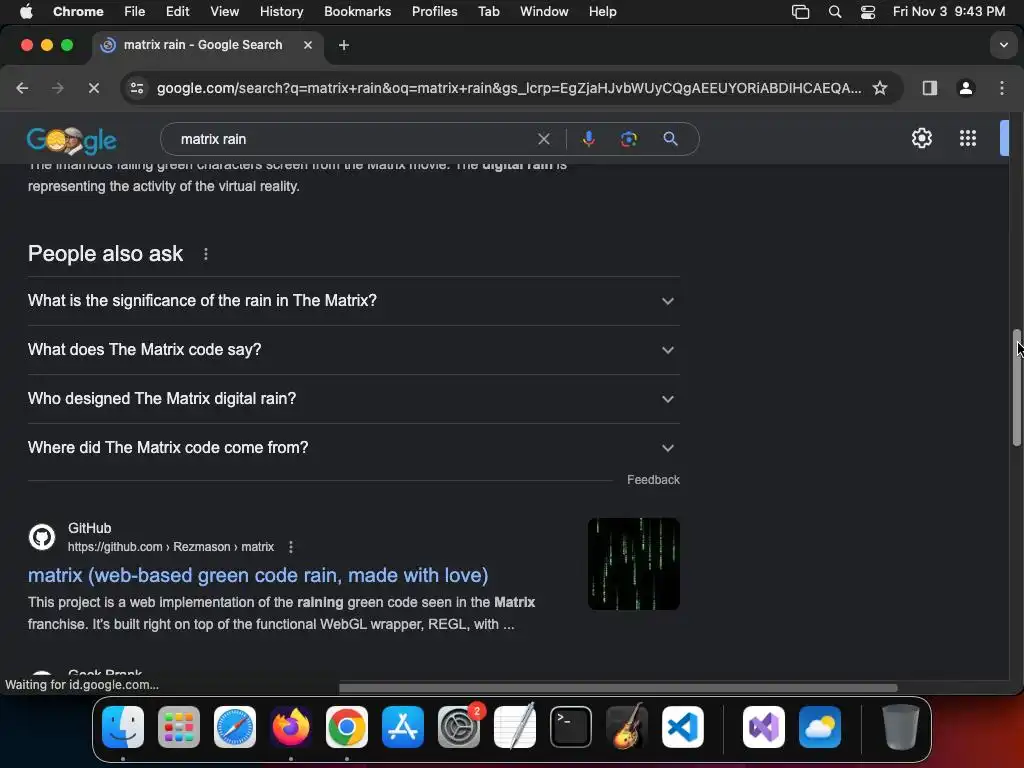Open the File menu
This screenshot has height=768, width=1024.
[x=135, y=12]
